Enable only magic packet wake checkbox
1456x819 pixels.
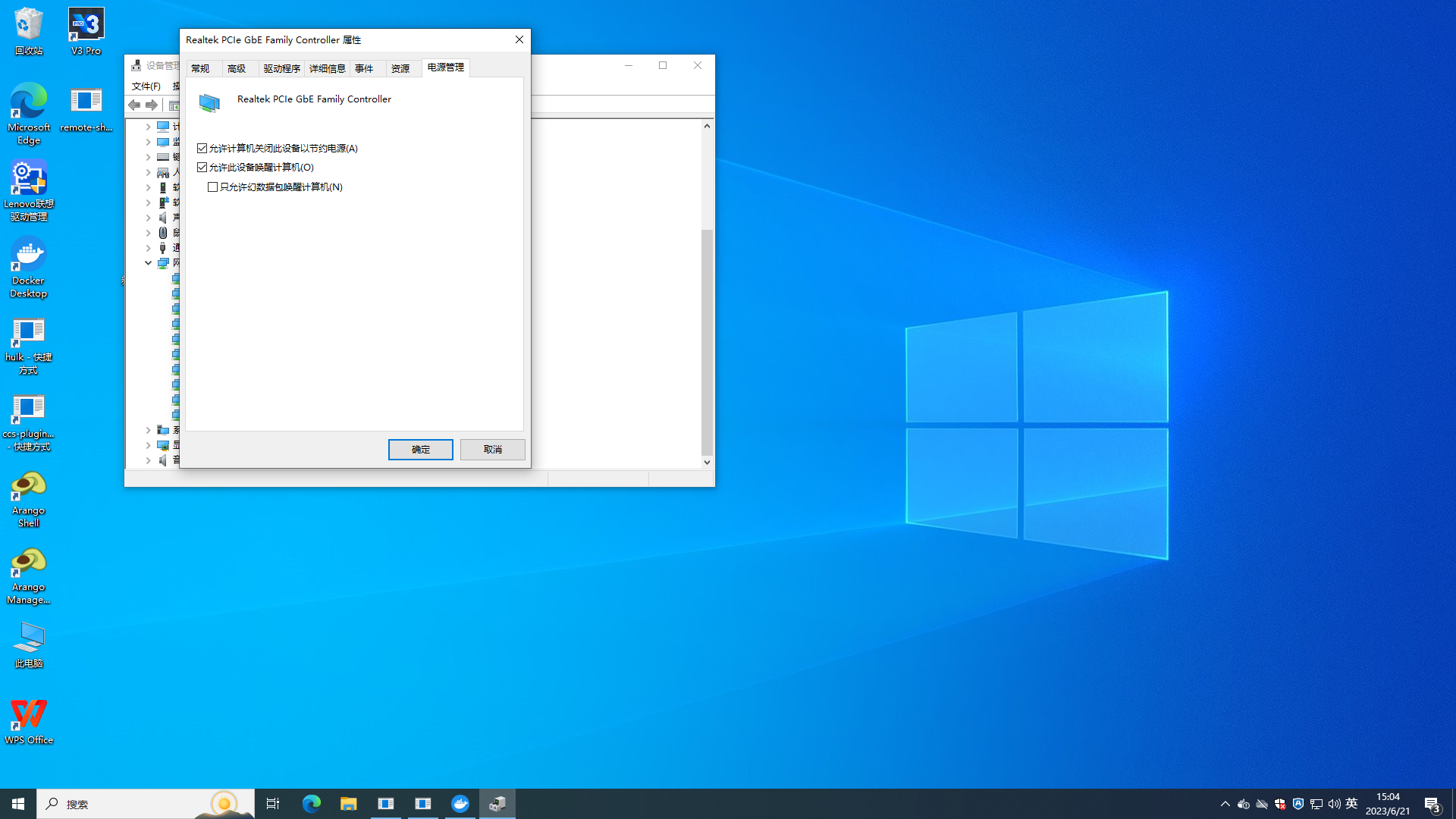click(x=212, y=187)
